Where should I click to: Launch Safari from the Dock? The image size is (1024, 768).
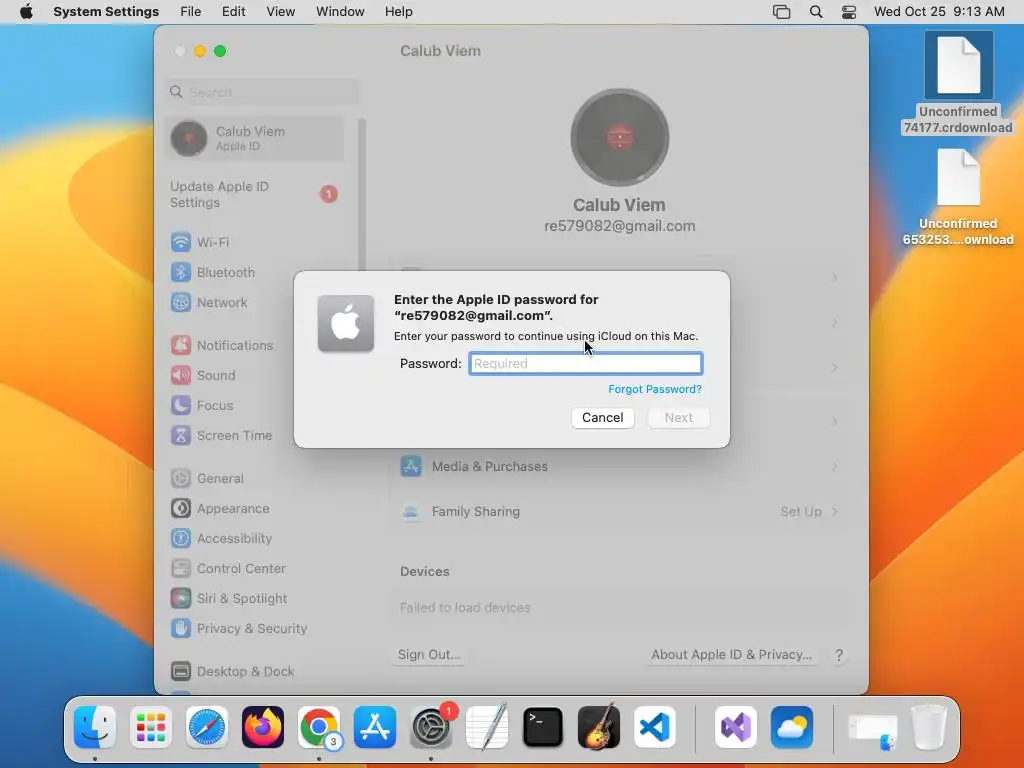[x=207, y=727]
